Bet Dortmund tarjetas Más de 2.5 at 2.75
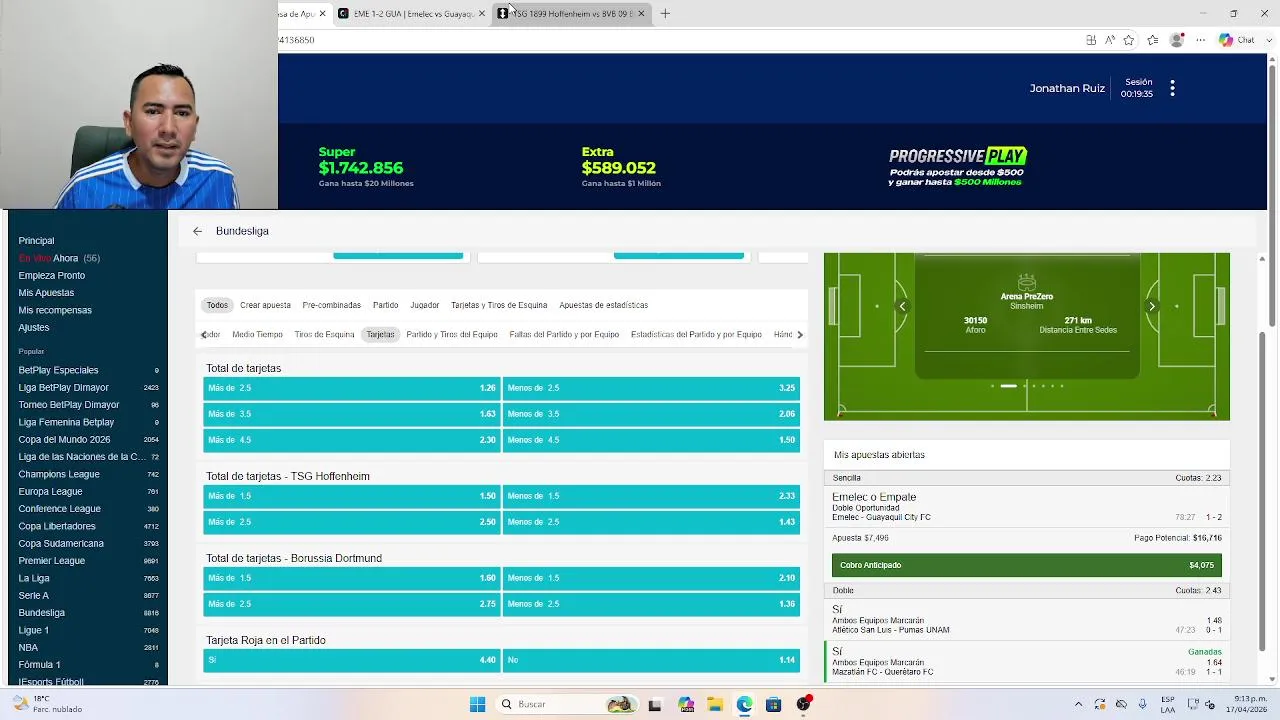This screenshot has width=1280, height=720. pyautogui.click(x=352, y=604)
